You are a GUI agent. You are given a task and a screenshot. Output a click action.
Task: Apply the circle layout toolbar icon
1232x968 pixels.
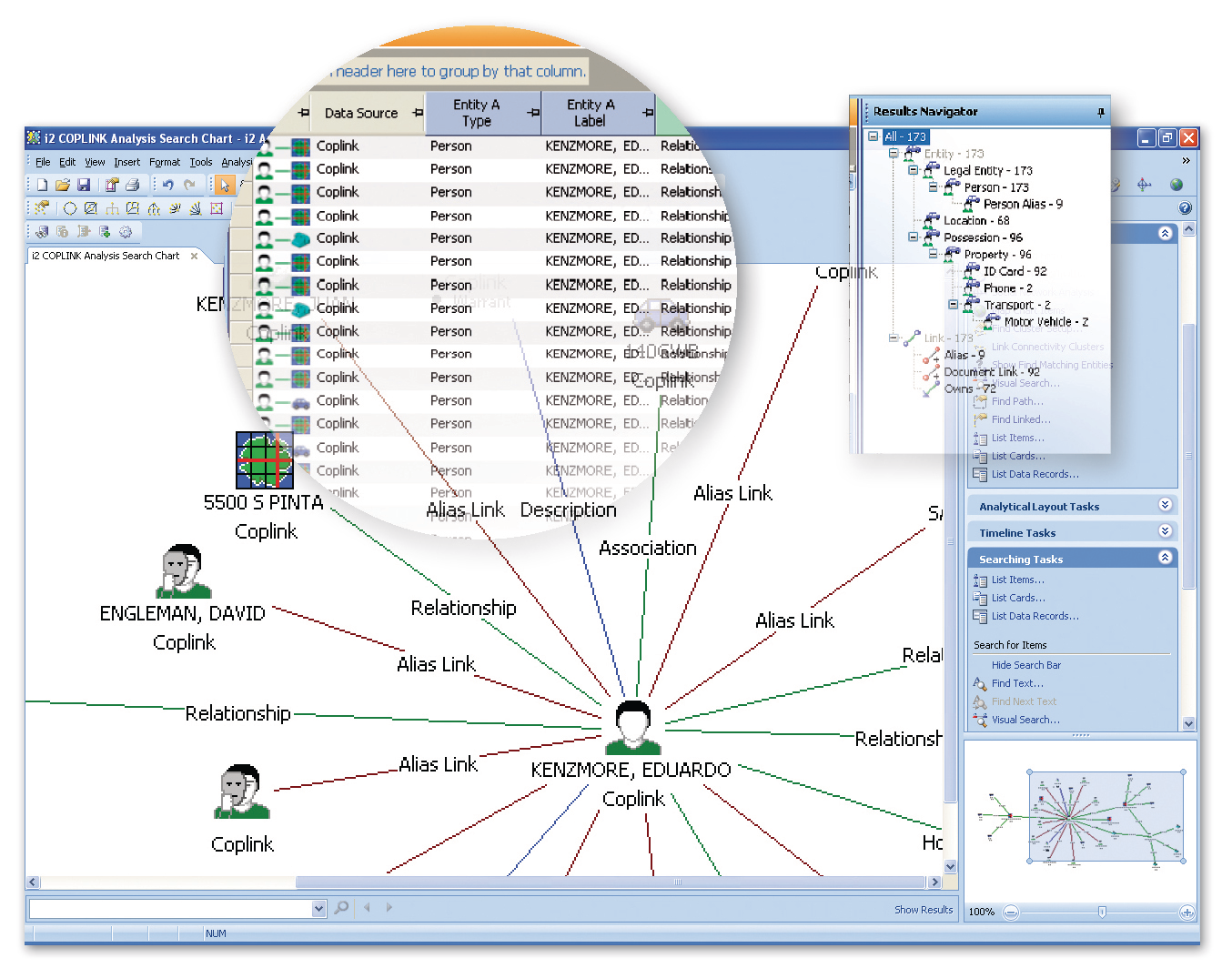pos(70,208)
